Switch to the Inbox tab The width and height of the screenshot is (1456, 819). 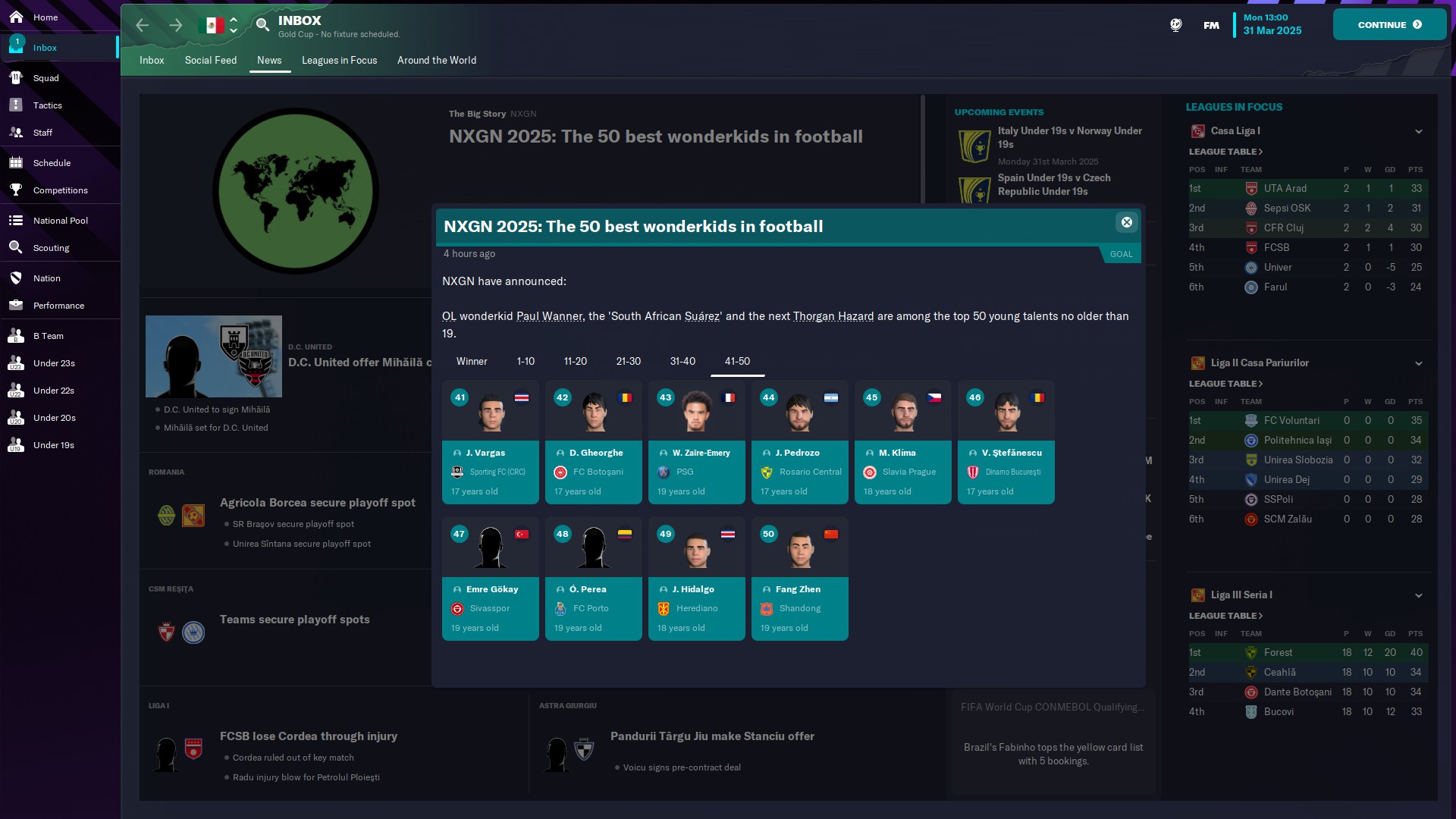pos(152,60)
